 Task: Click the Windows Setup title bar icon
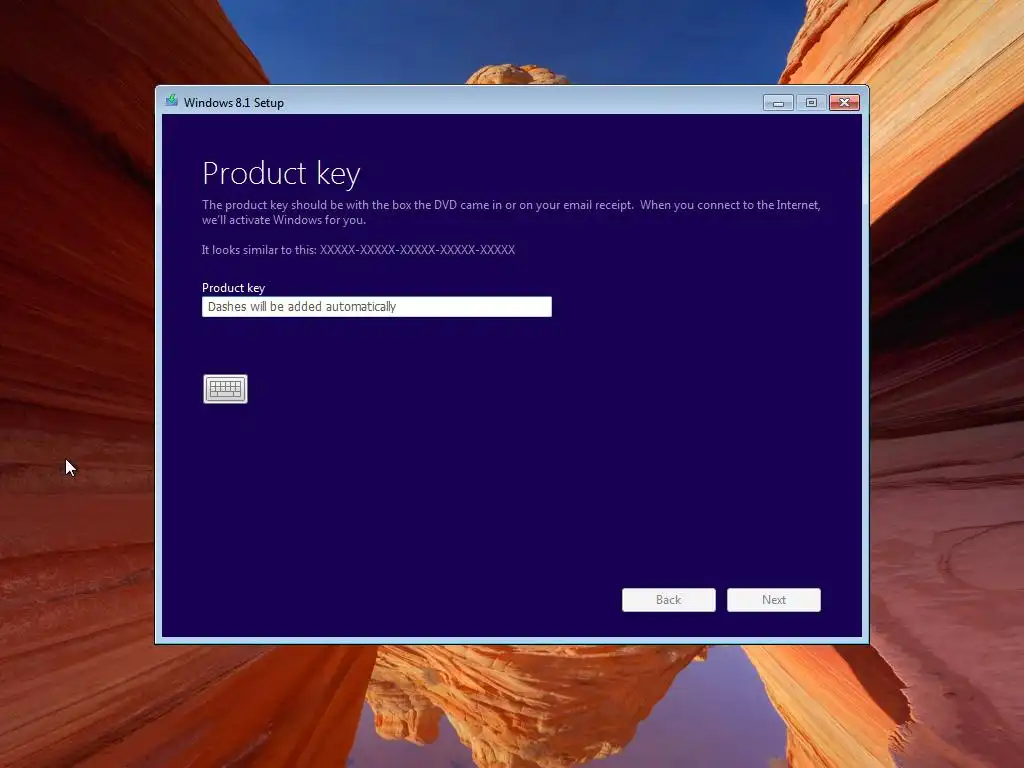(x=172, y=101)
